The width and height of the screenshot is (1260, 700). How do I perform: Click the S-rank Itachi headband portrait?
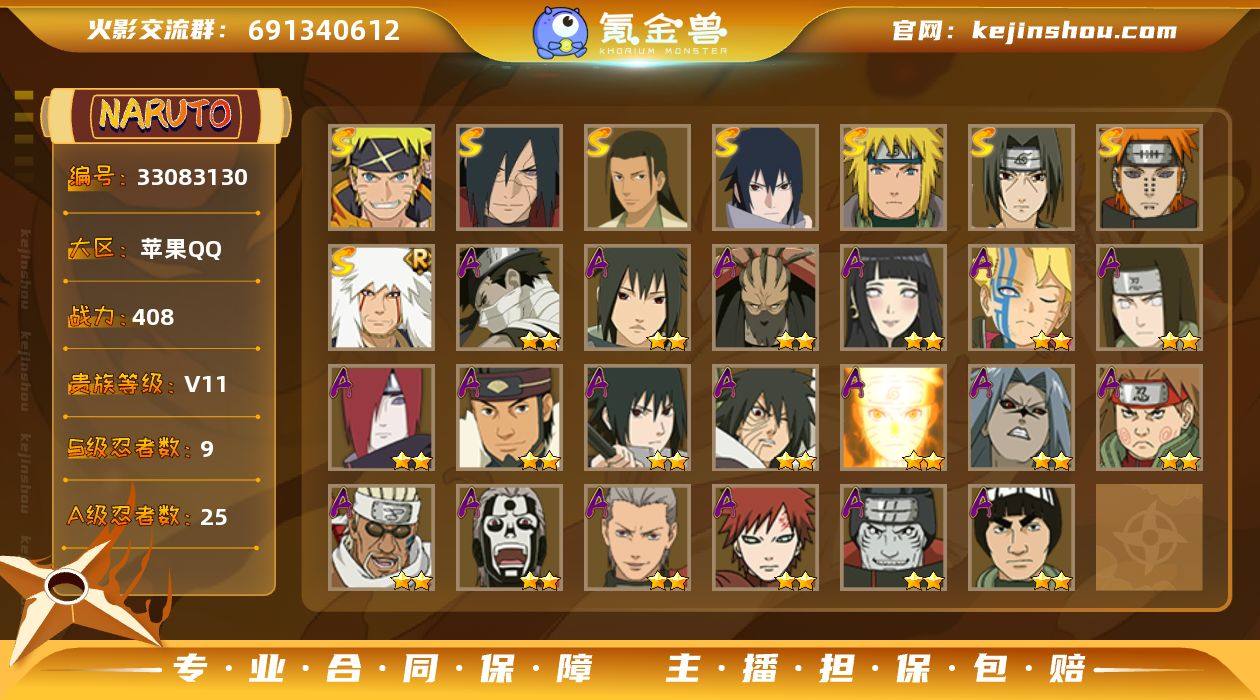(x=1022, y=178)
